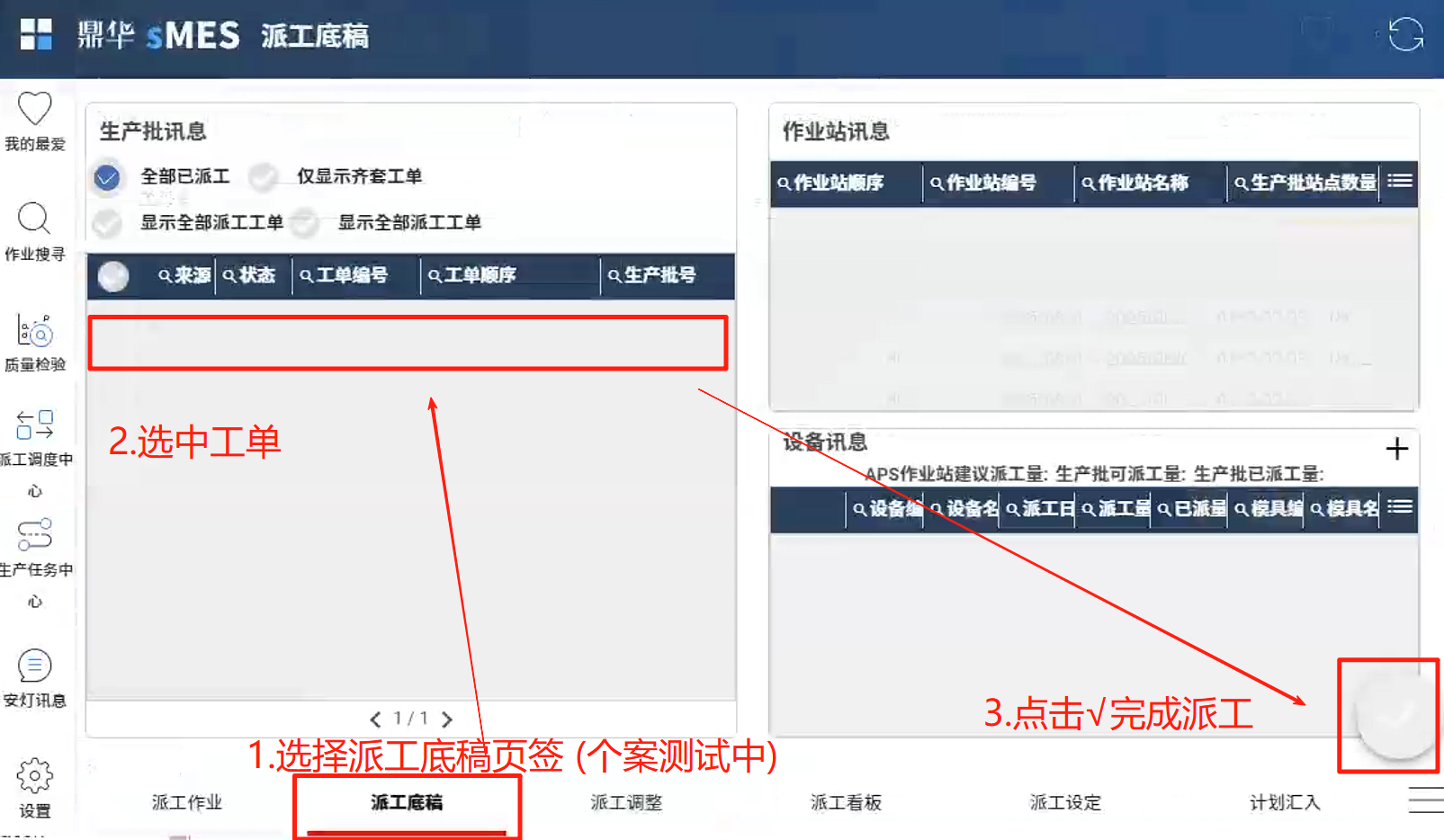Image resolution: width=1444 pixels, height=840 pixels.
Task: Go to next page arrow
Action: click(x=446, y=719)
